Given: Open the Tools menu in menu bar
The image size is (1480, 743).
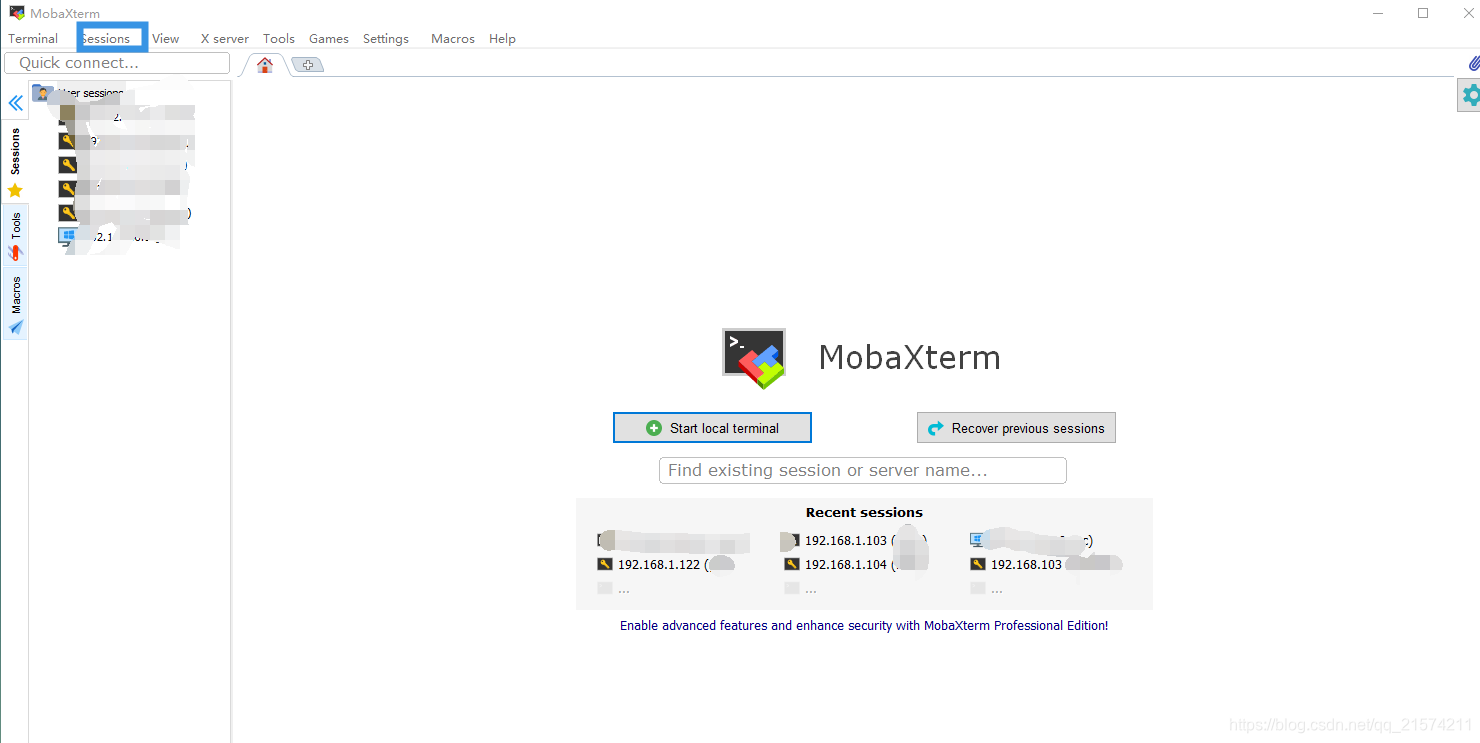Looking at the screenshot, I should (279, 39).
